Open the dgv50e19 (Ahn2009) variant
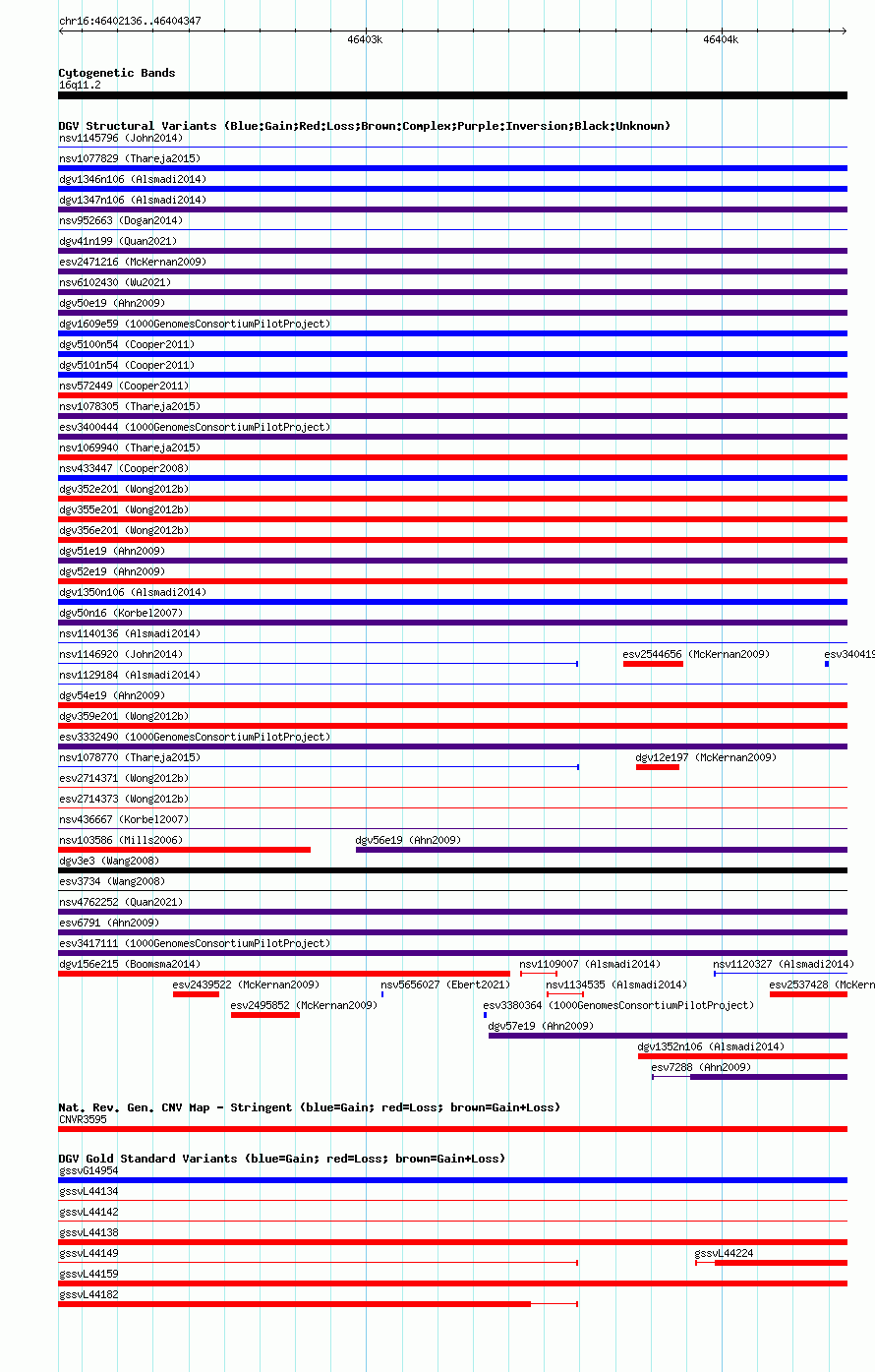 (x=111, y=303)
